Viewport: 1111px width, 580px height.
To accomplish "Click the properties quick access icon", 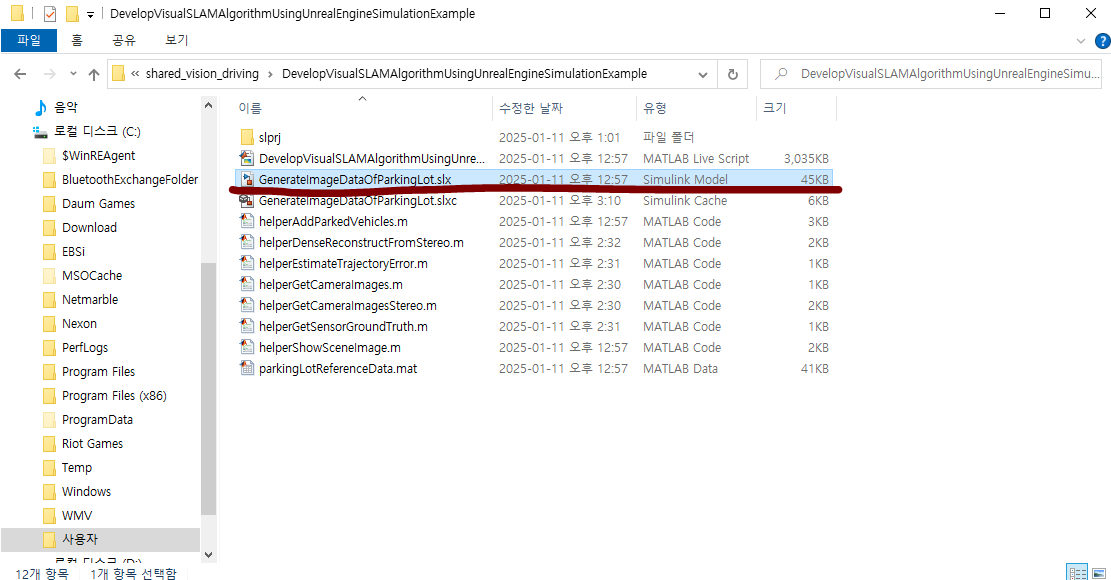I will [50, 13].
